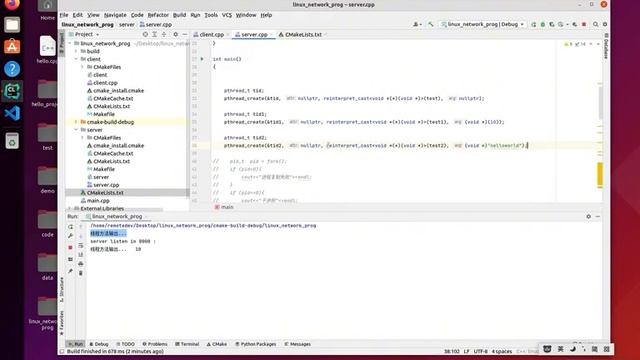Collapse the server folder
This screenshot has height=360, width=640.
coord(76,130)
